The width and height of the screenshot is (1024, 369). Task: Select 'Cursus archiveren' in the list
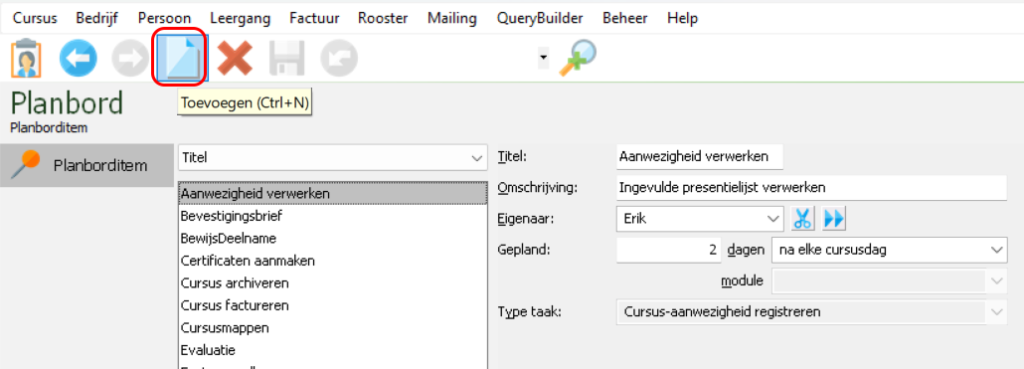332,283
